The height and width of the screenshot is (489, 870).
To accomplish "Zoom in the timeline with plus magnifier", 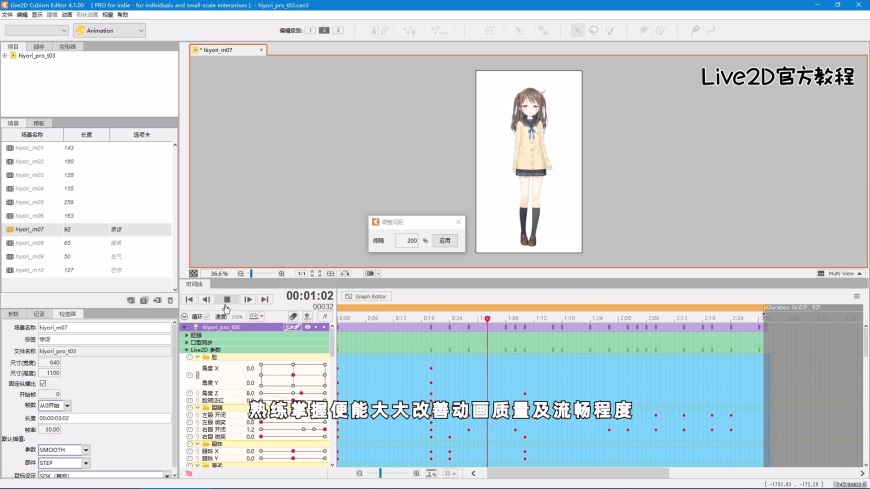I will [416, 473].
